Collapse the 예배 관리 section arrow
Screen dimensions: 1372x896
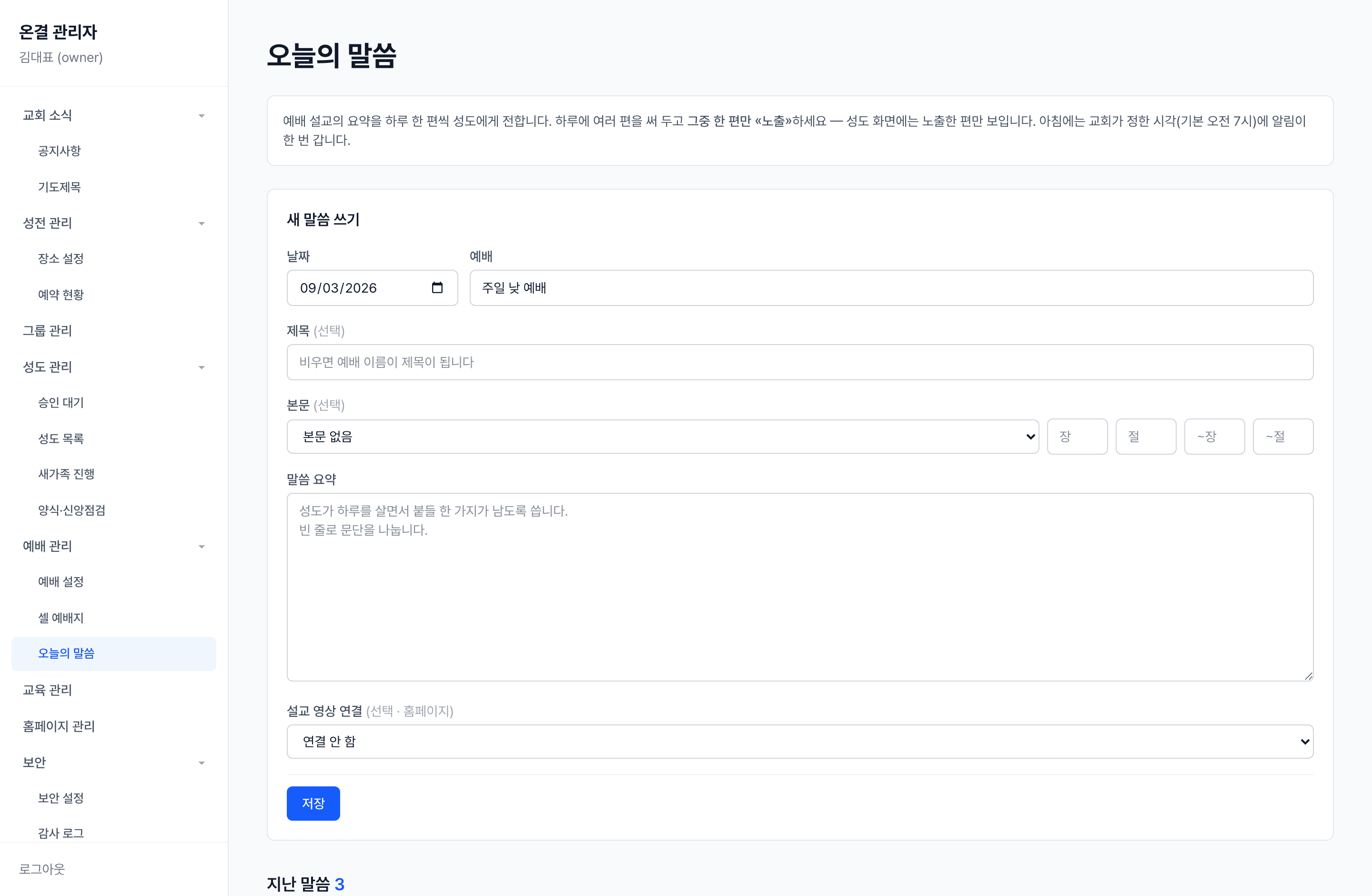pyautogui.click(x=202, y=547)
